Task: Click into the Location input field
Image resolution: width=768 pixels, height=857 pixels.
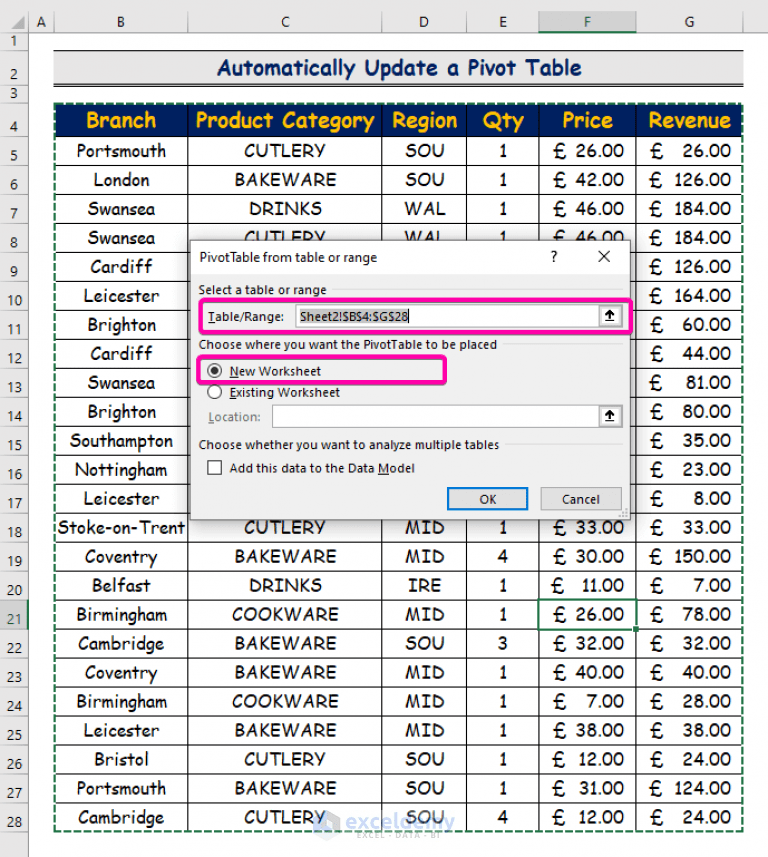Action: (436, 416)
